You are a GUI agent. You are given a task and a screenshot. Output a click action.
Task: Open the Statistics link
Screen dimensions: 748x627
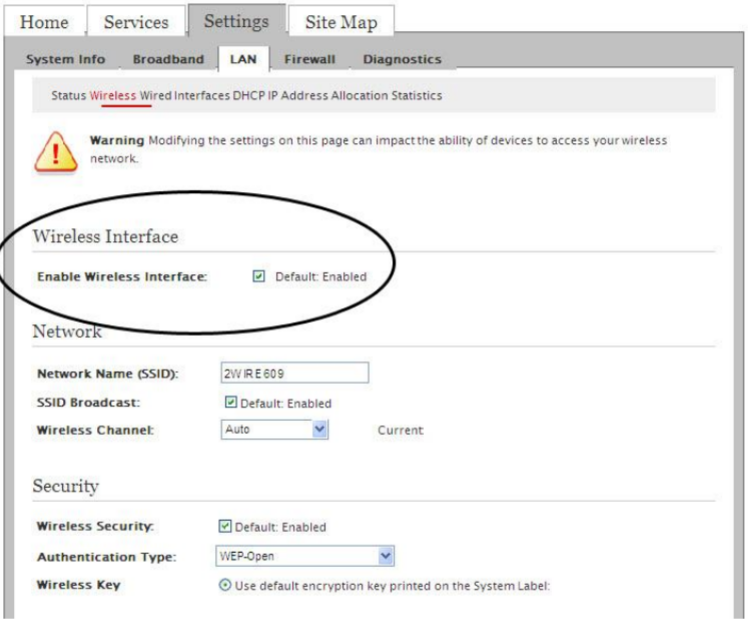point(416,95)
